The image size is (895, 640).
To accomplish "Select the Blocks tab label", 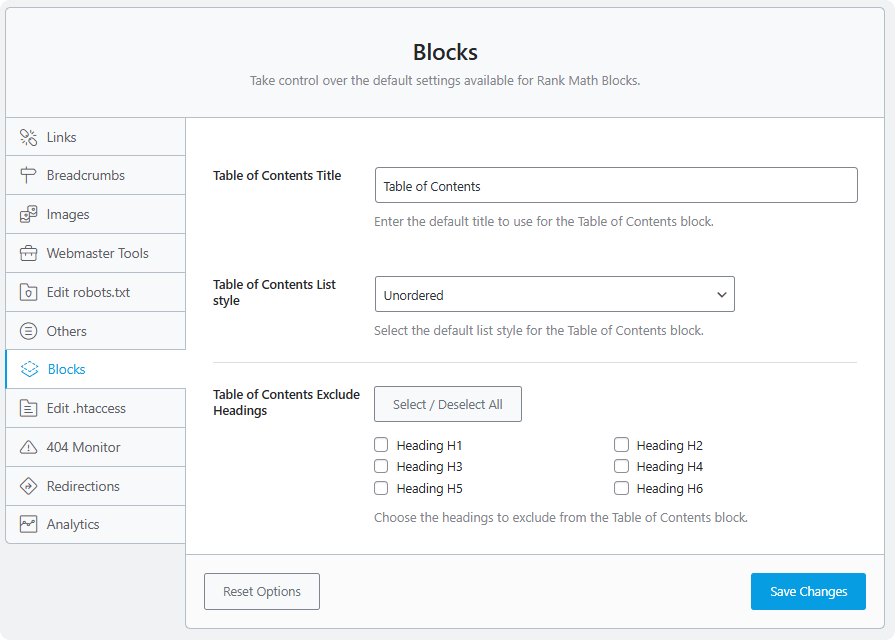I will (x=66, y=369).
